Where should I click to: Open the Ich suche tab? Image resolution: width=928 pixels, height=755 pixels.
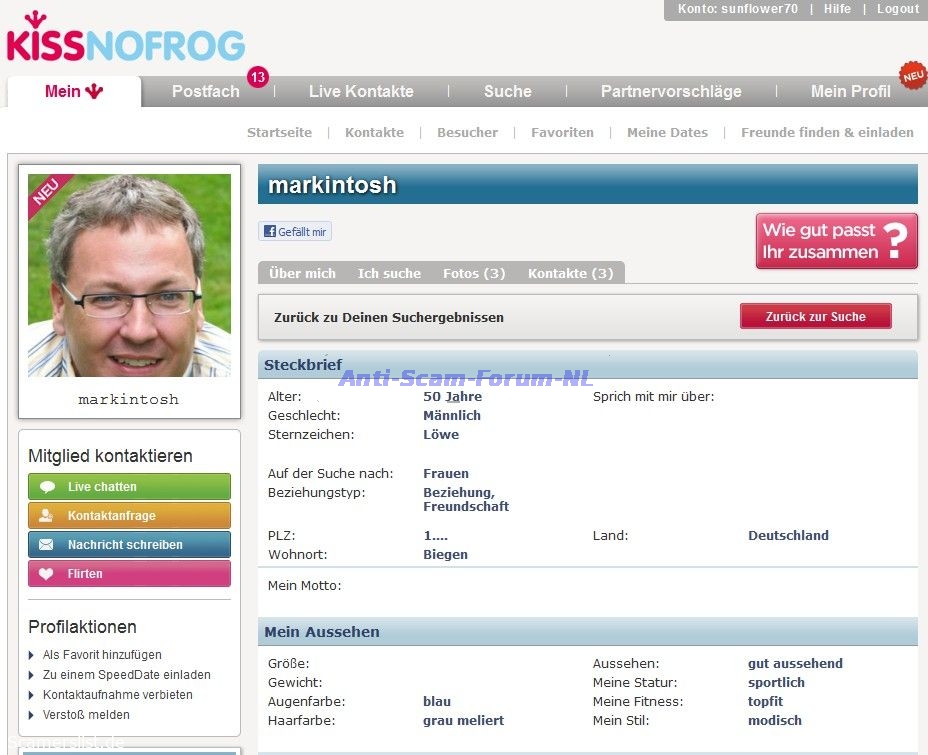click(389, 273)
